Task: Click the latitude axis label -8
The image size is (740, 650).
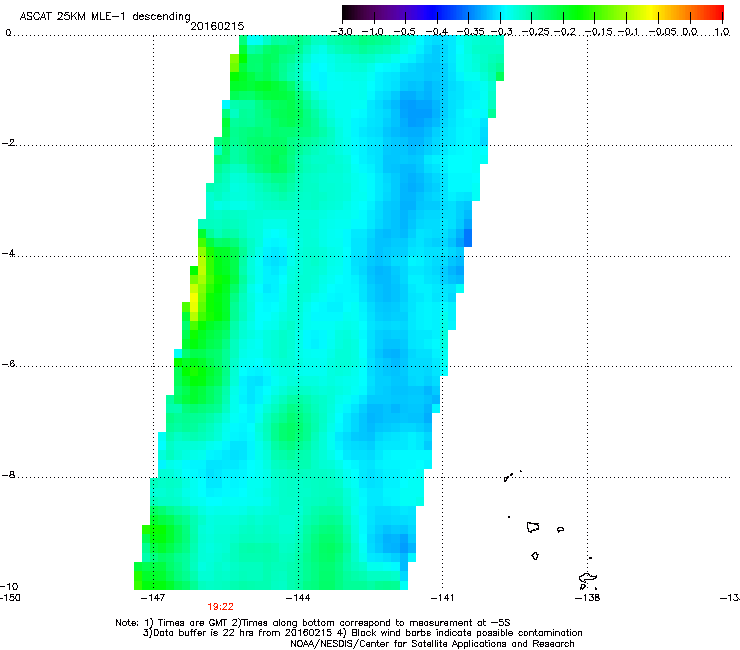Action: pos(8,475)
